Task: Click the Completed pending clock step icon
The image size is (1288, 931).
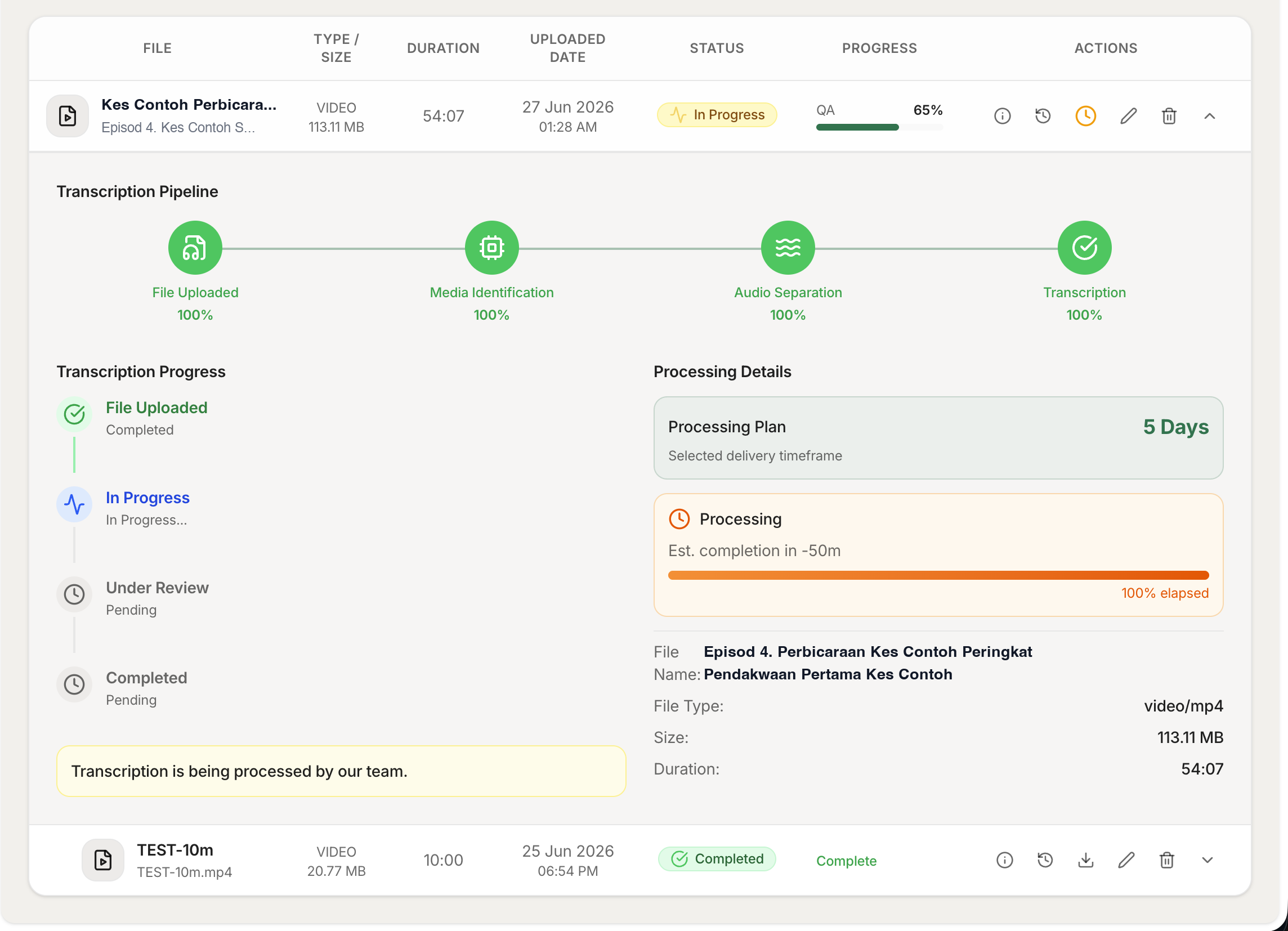Action: [74, 684]
